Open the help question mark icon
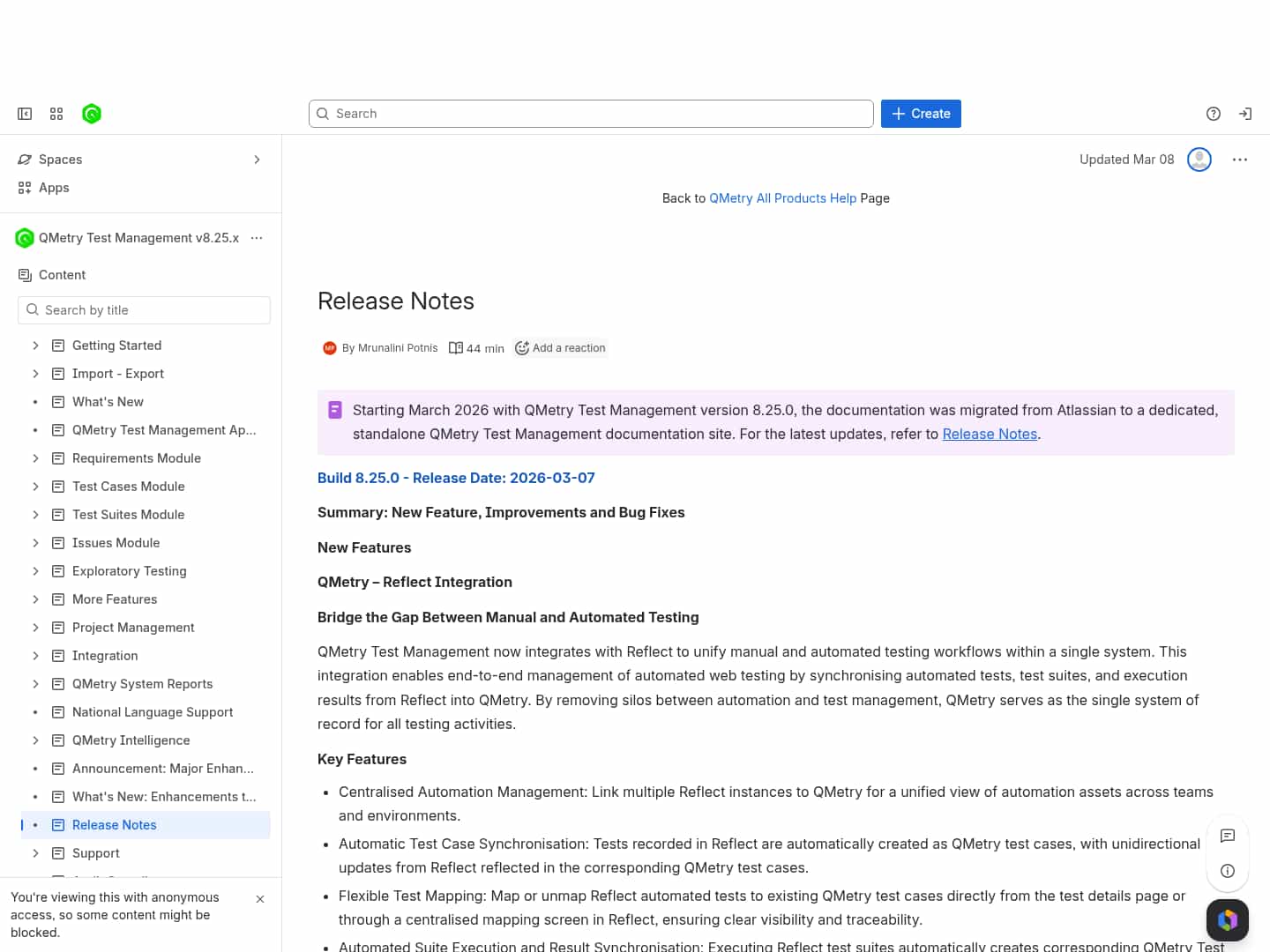1270x952 pixels. click(1214, 114)
